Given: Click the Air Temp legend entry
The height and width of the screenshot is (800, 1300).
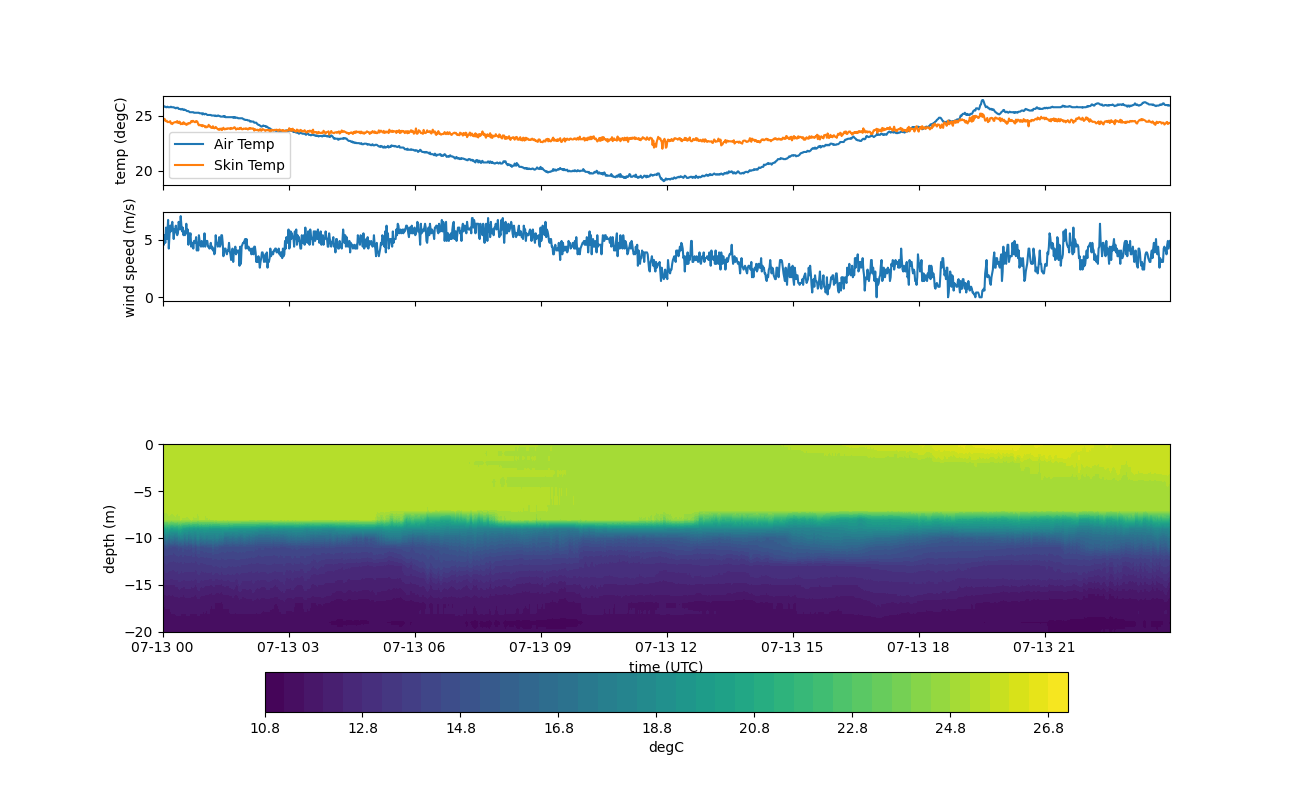Looking at the screenshot, I should 243,144.
